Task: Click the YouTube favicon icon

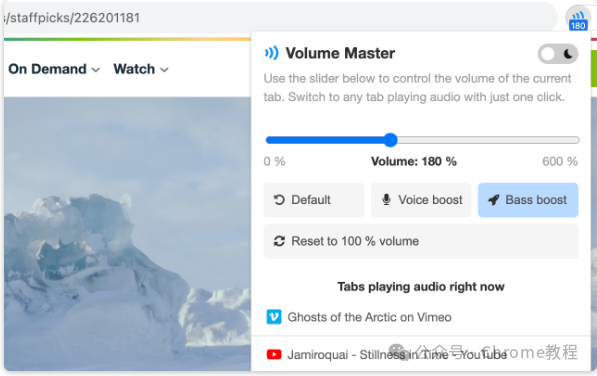Action: (274, 355)
